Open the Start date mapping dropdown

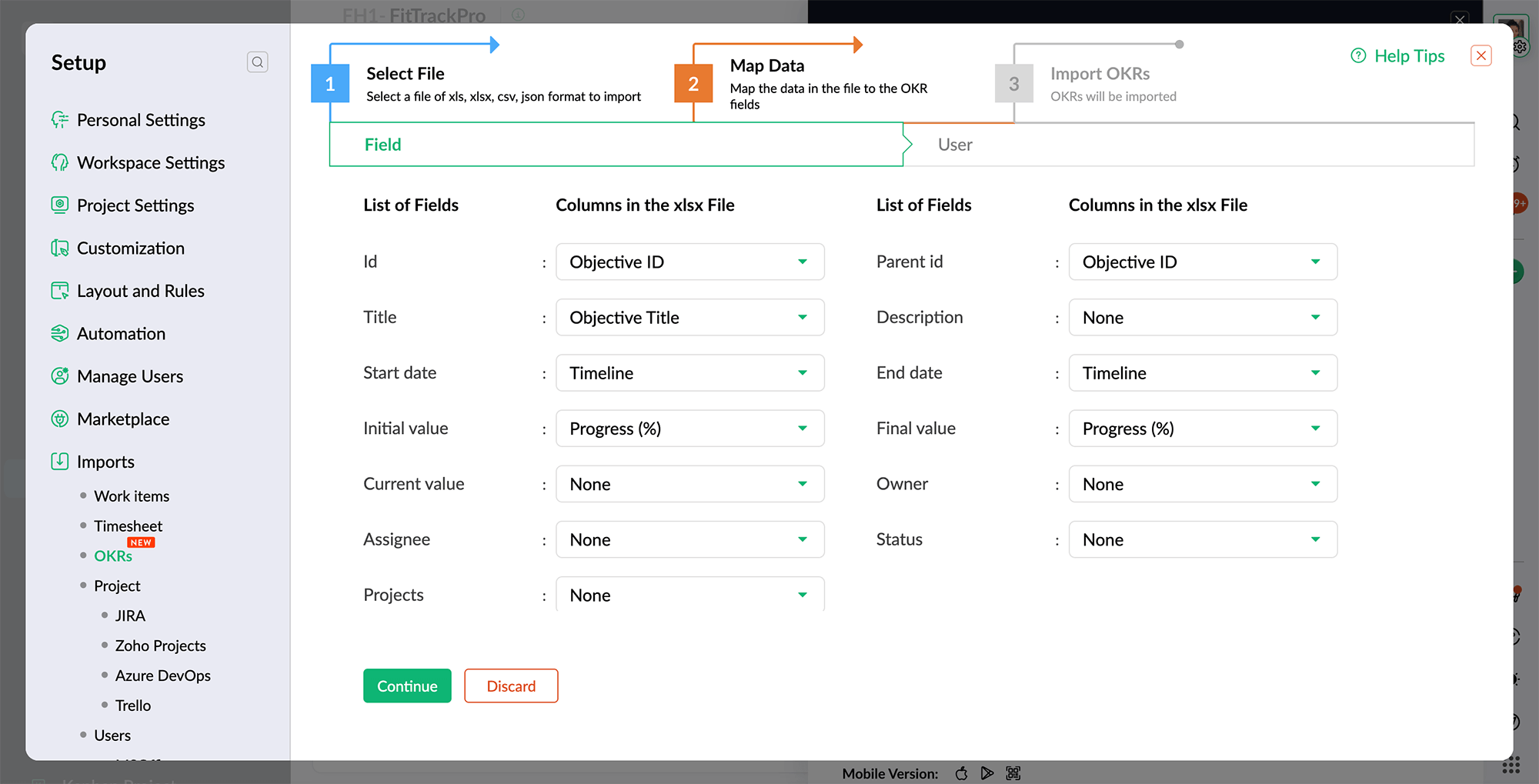tap(689, 373)
